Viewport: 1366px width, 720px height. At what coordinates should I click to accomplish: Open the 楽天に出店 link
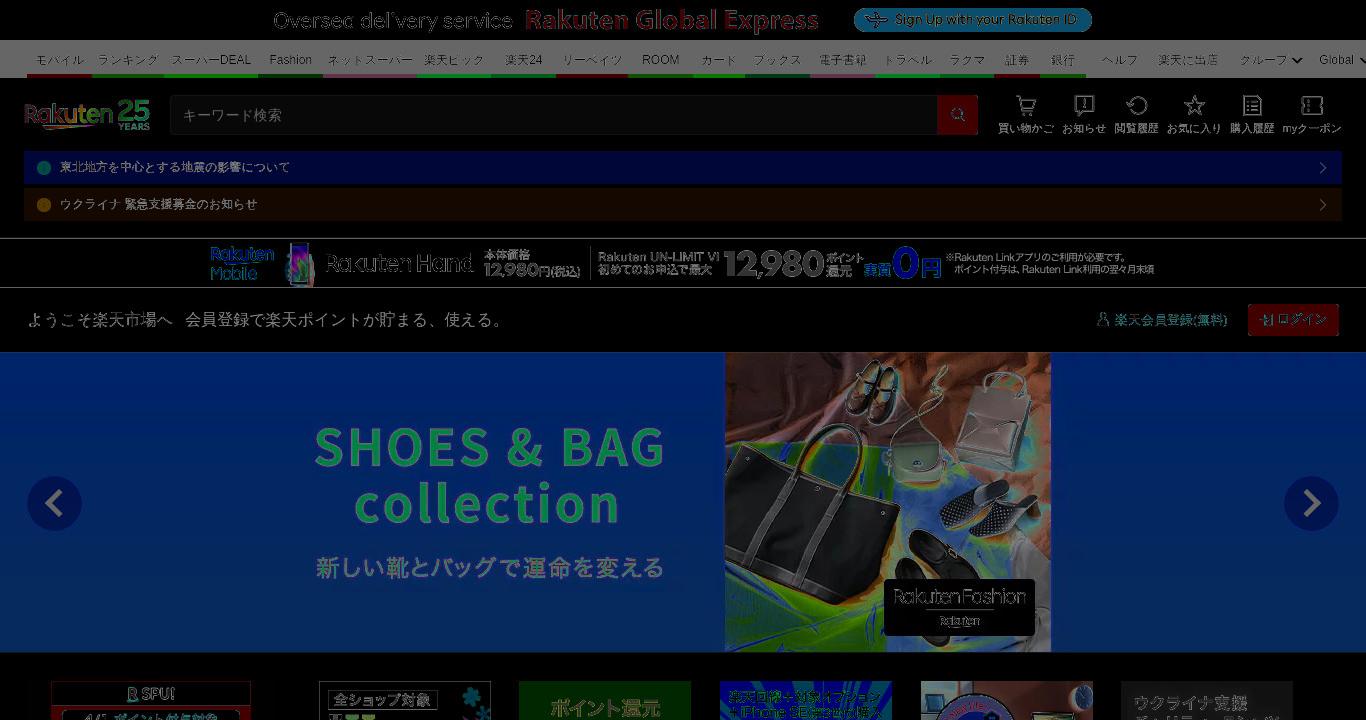click(1188, 60)
